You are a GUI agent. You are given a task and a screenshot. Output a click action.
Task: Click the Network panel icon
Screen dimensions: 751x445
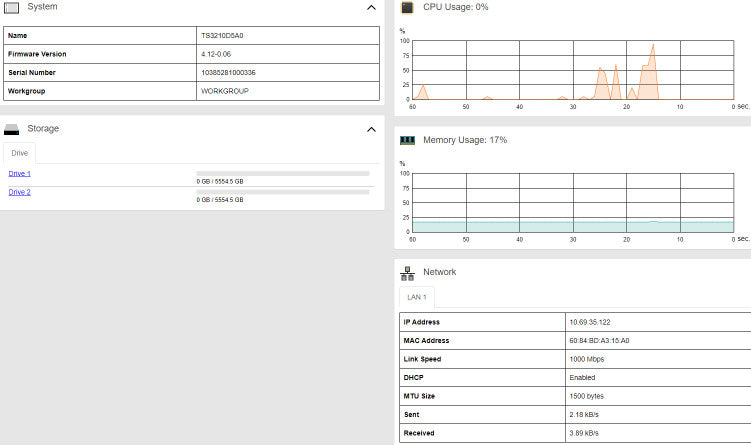(x=408, y=273)
